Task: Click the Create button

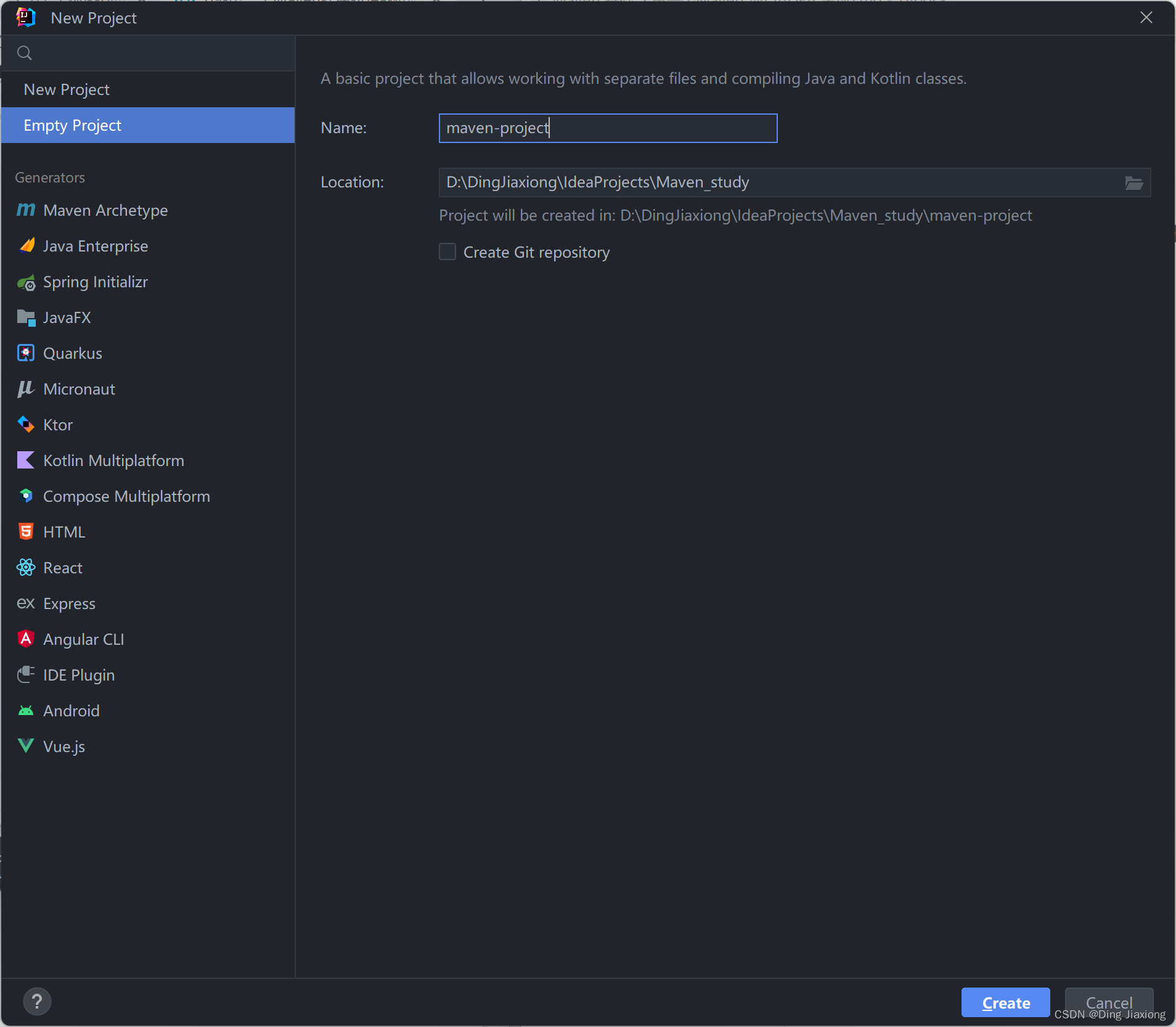Action: tap(1006, 1002)
